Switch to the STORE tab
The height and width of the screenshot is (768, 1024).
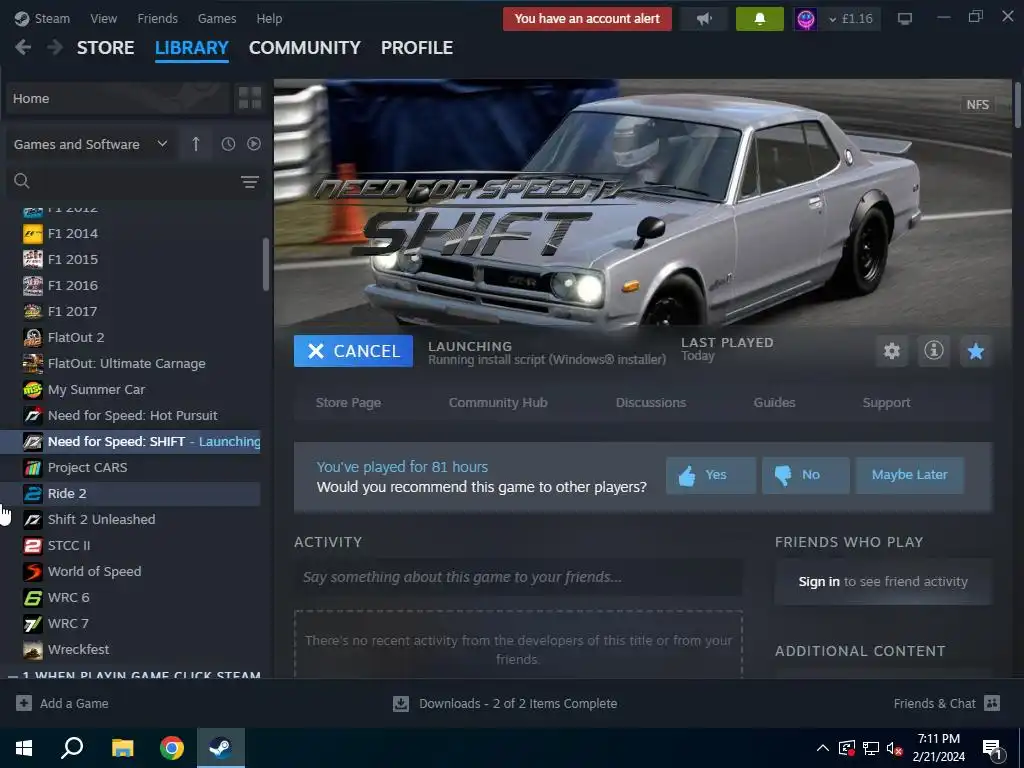point(106,48)
